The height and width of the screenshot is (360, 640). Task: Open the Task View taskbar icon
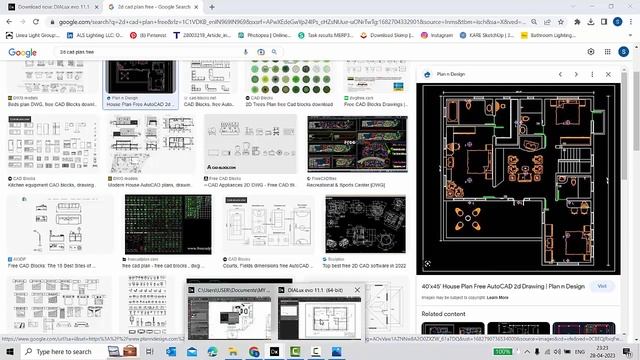coord(149,351)
